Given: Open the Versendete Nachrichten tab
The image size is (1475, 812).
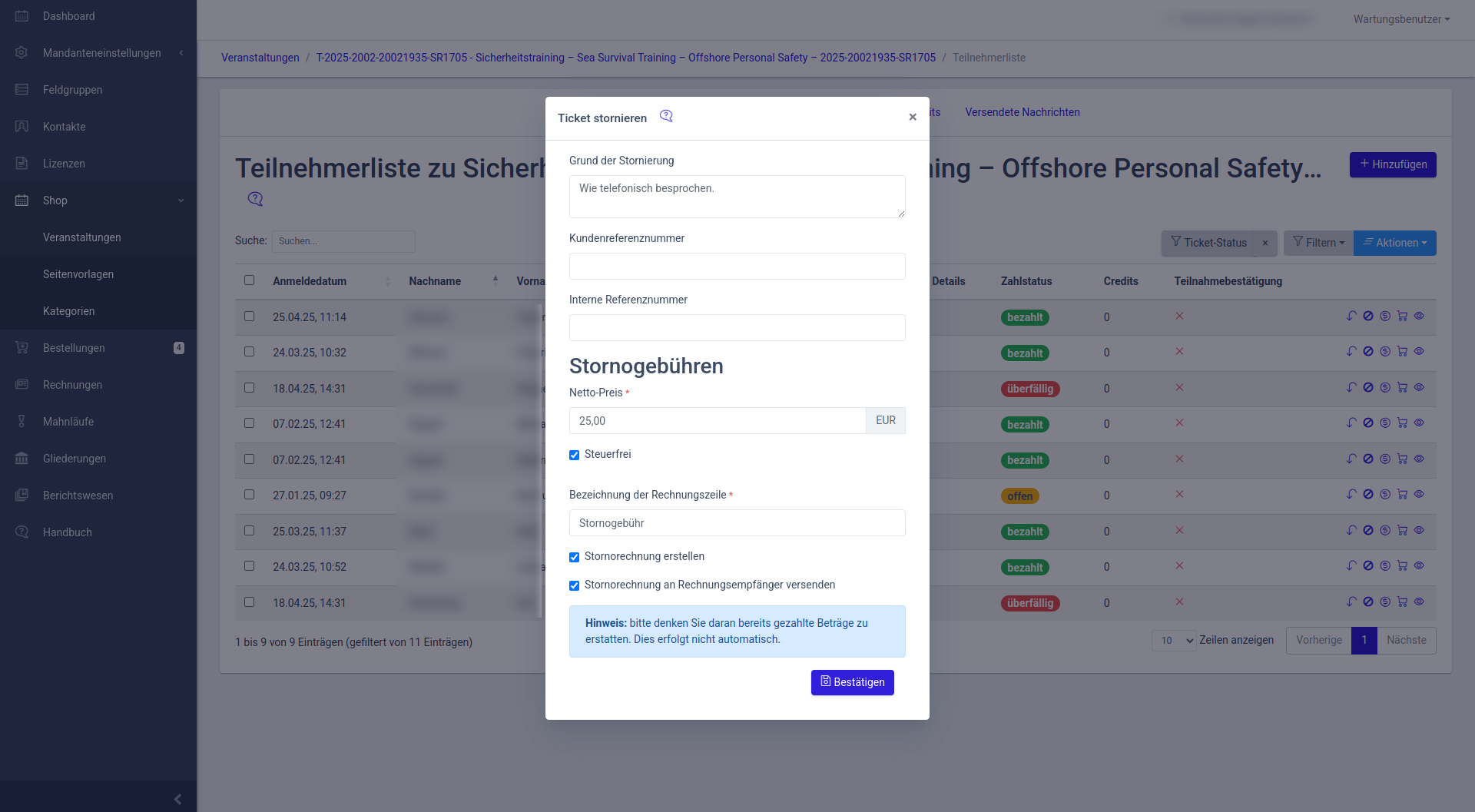Looking at the screenshot, I should point(1022,112).
